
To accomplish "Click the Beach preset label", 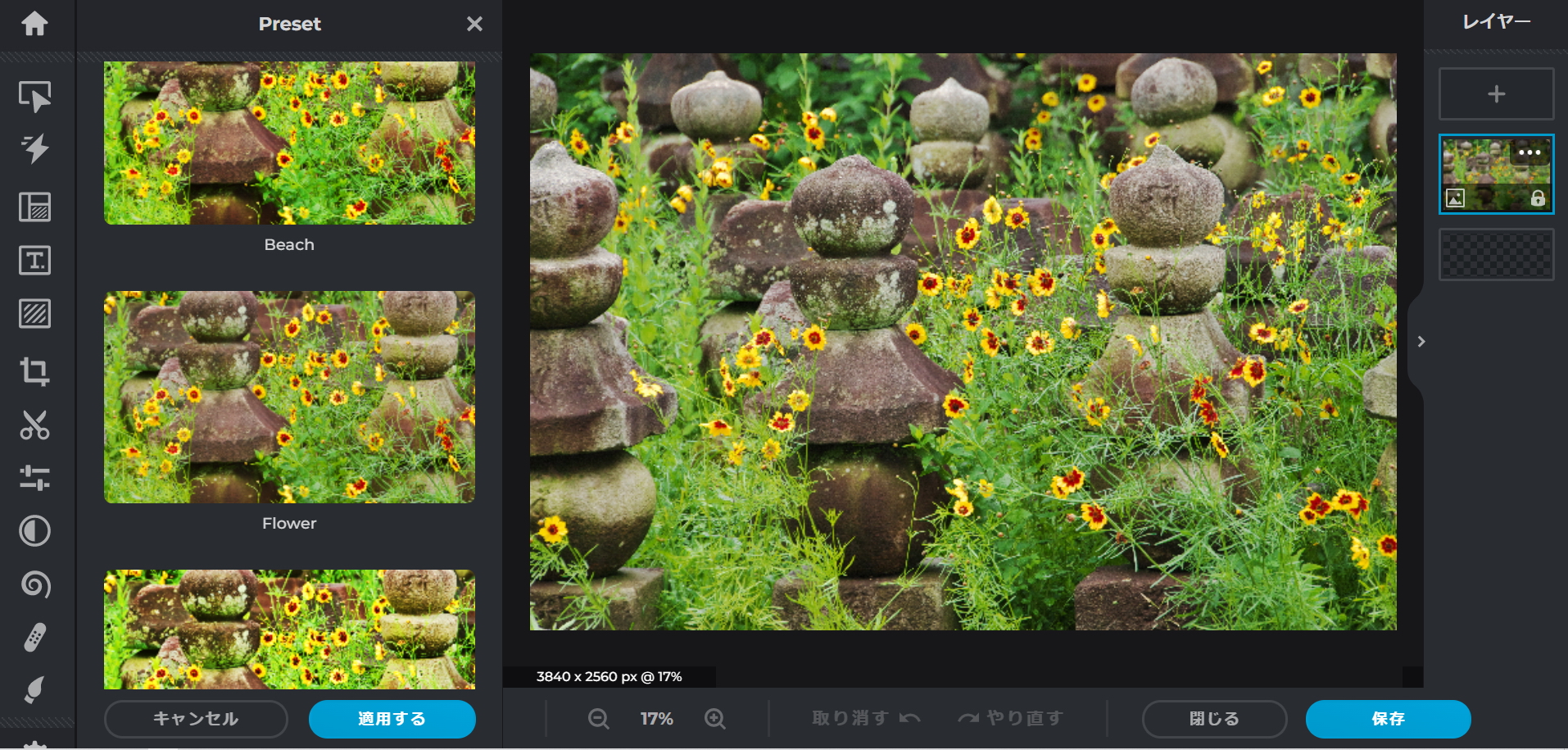I will 289,244.
